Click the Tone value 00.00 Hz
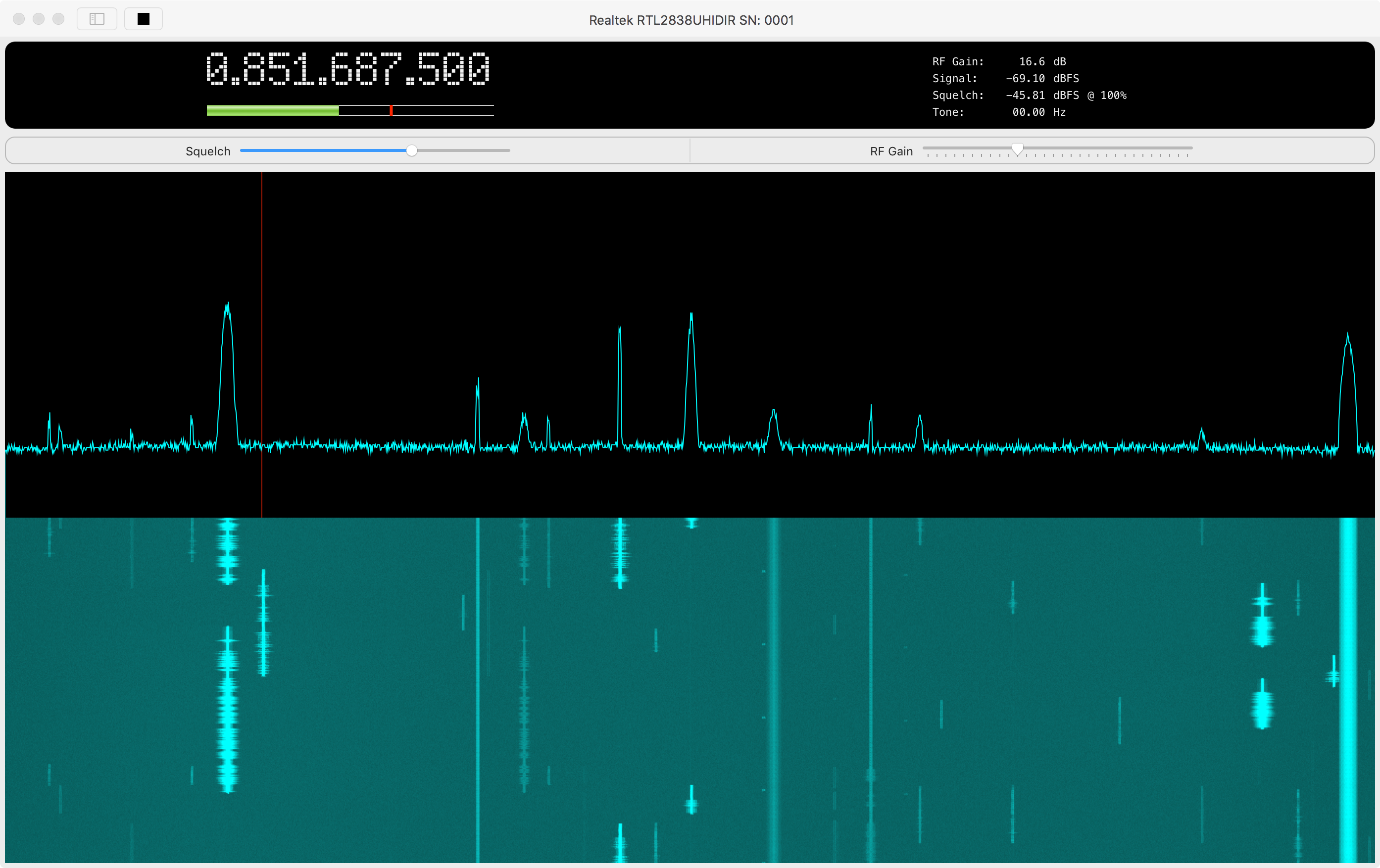1380x868 pixels. [1038, 112]
